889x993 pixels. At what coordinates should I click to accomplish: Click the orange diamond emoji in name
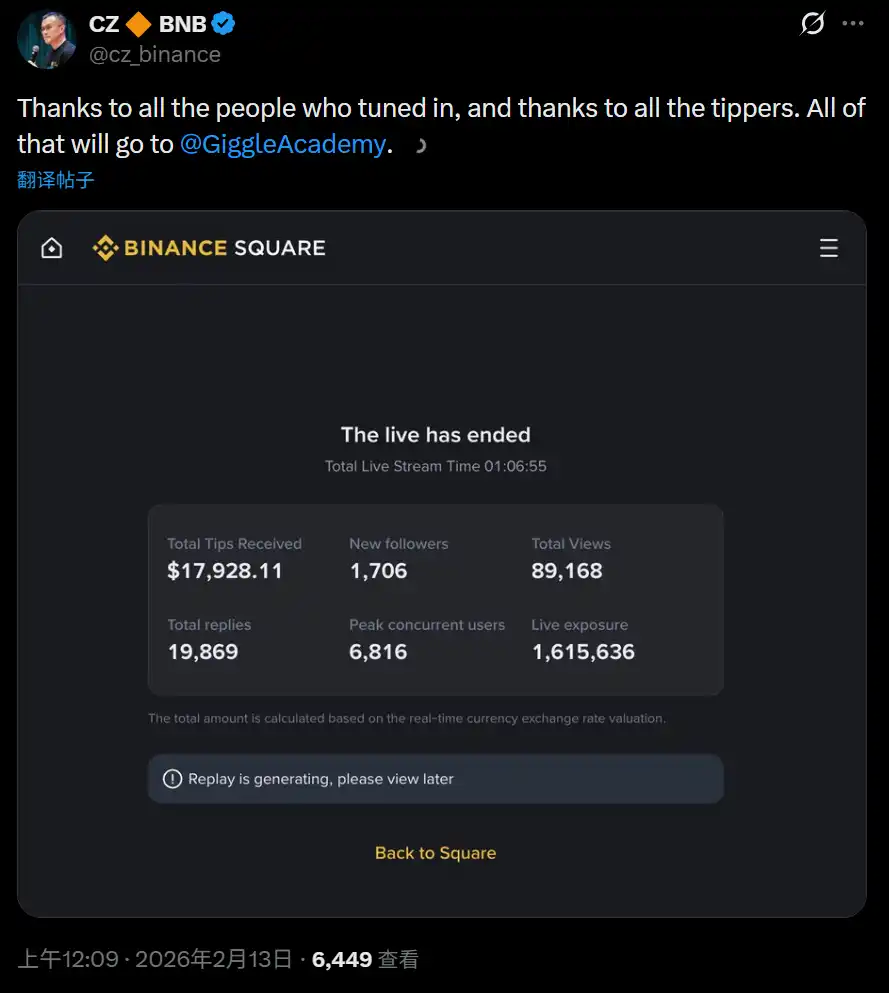139,24
